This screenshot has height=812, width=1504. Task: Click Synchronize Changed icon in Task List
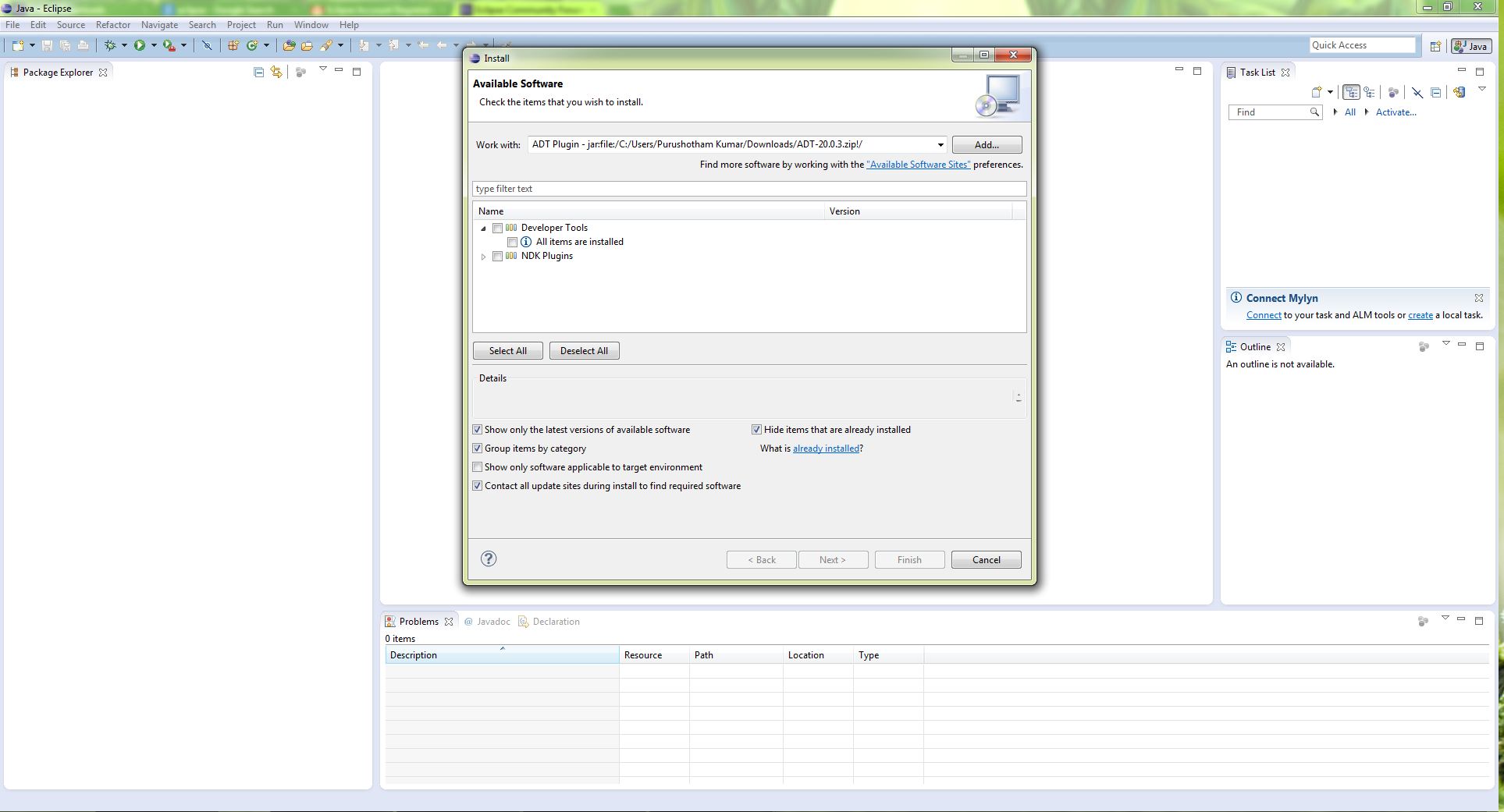(x=1459, y=92)
